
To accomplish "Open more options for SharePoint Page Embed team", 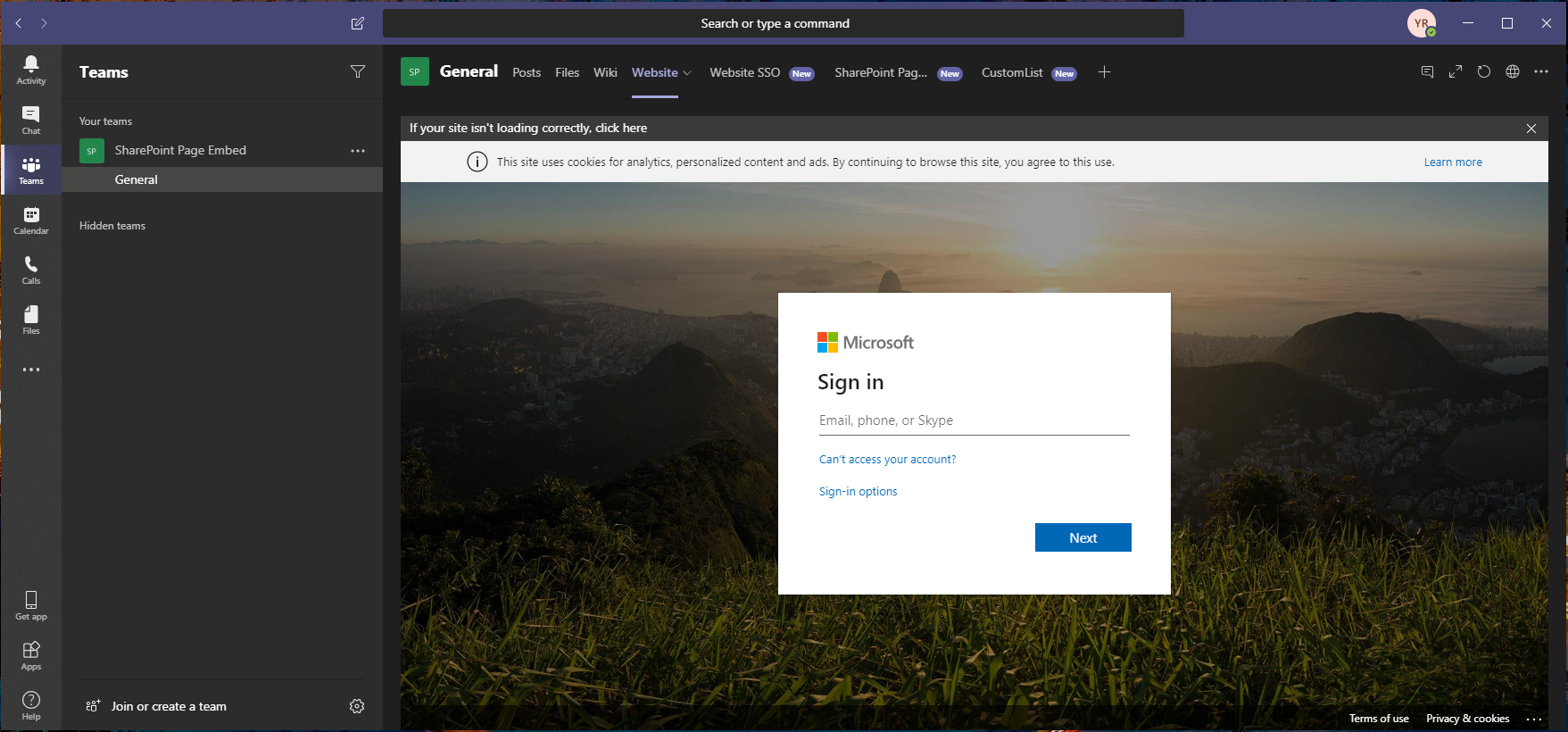I will 358,151.
